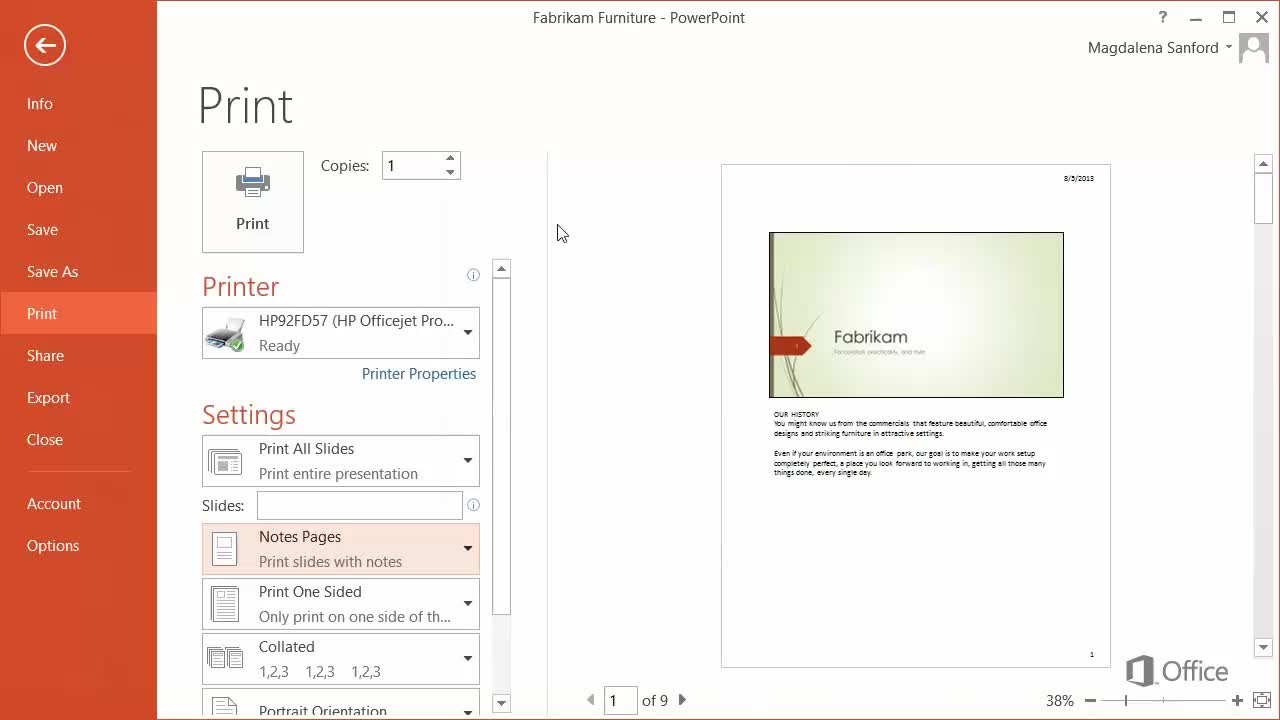The height and width of the screenshot is (720, 1280).
Task: Click the OUR HISTORY notes text
Action: click(x=796, y=414)
